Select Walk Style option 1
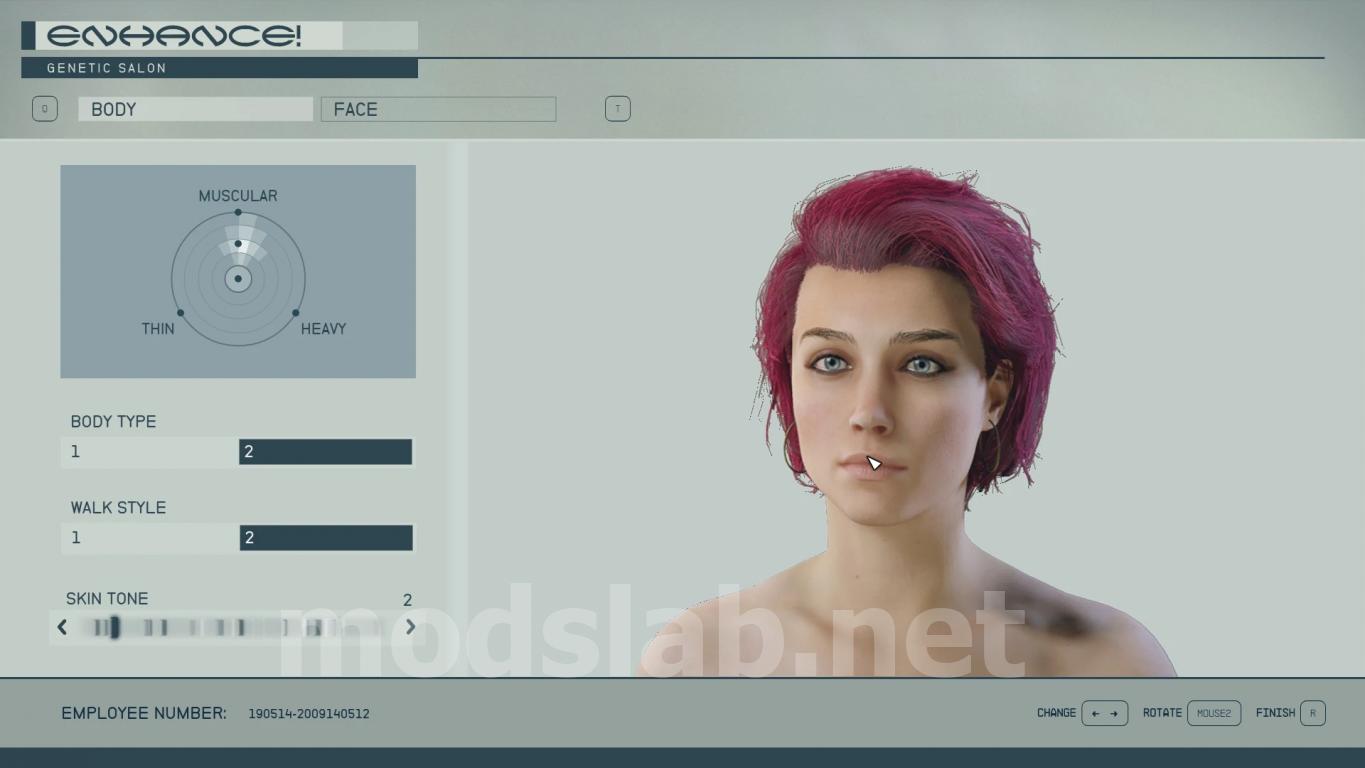 (149, 538)
